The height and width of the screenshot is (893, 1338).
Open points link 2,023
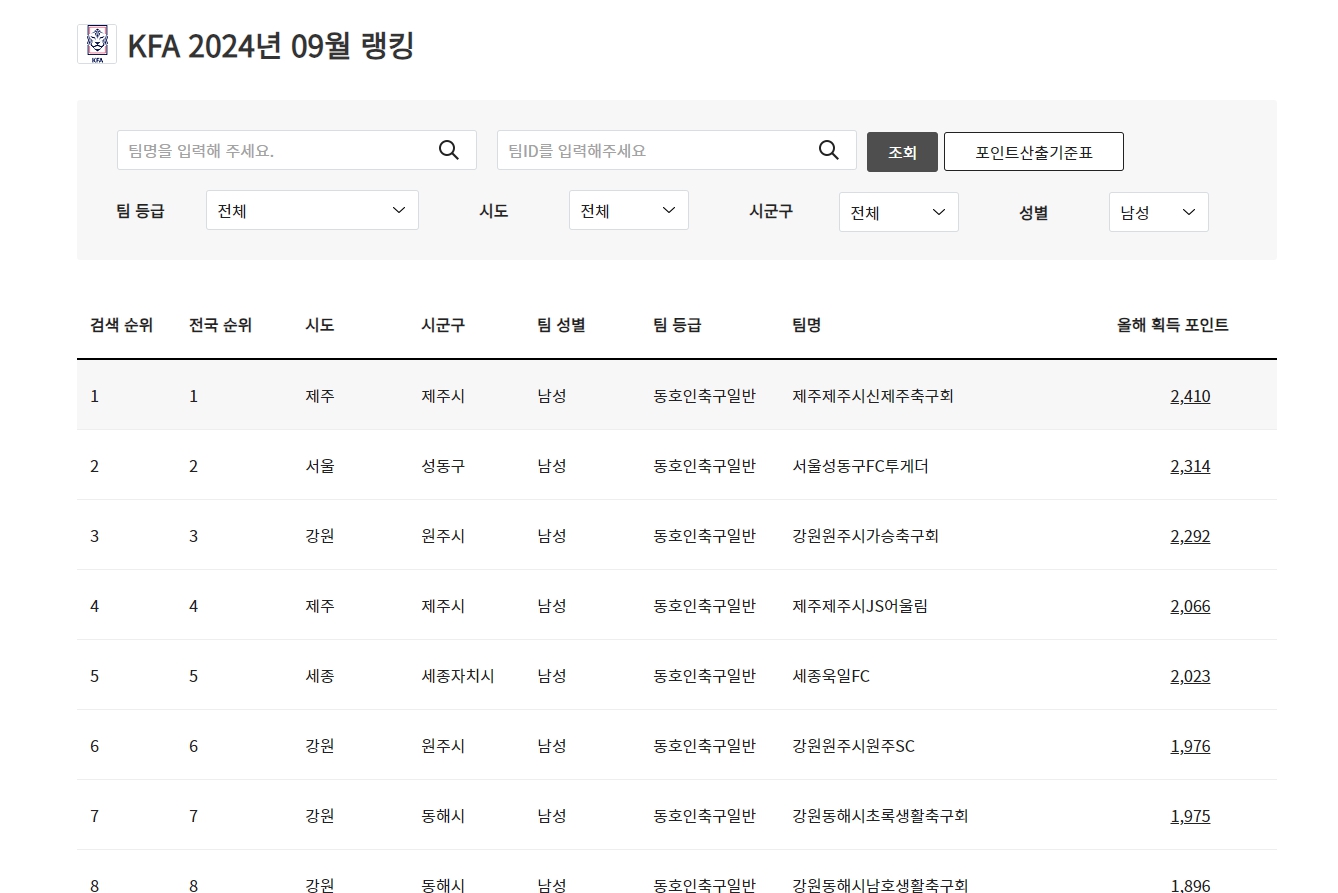pos(1190,676)
